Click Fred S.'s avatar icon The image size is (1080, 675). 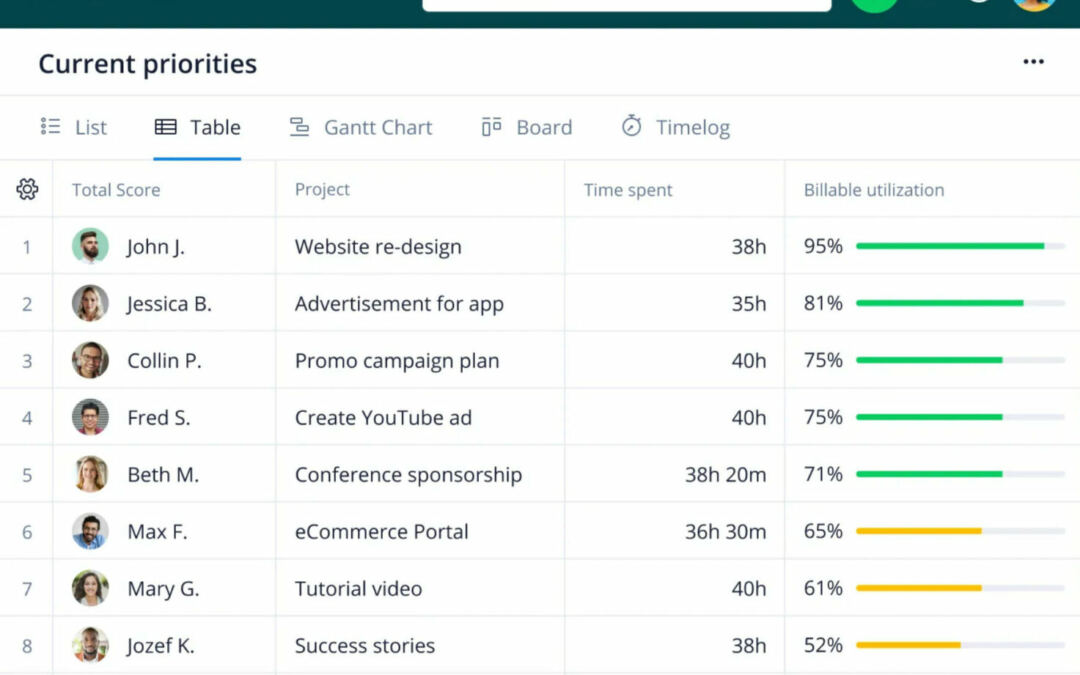coord(90,417)
